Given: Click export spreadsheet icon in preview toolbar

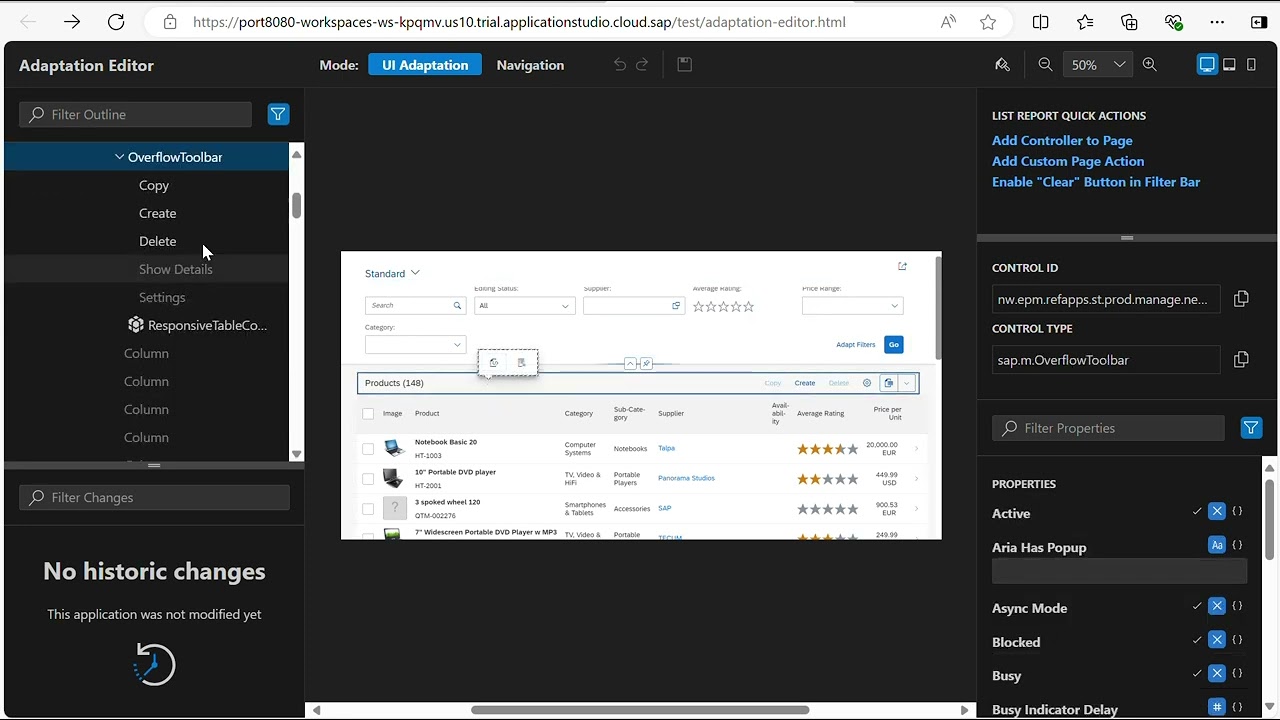Looking at the screenshot, I should coord(888,383).
